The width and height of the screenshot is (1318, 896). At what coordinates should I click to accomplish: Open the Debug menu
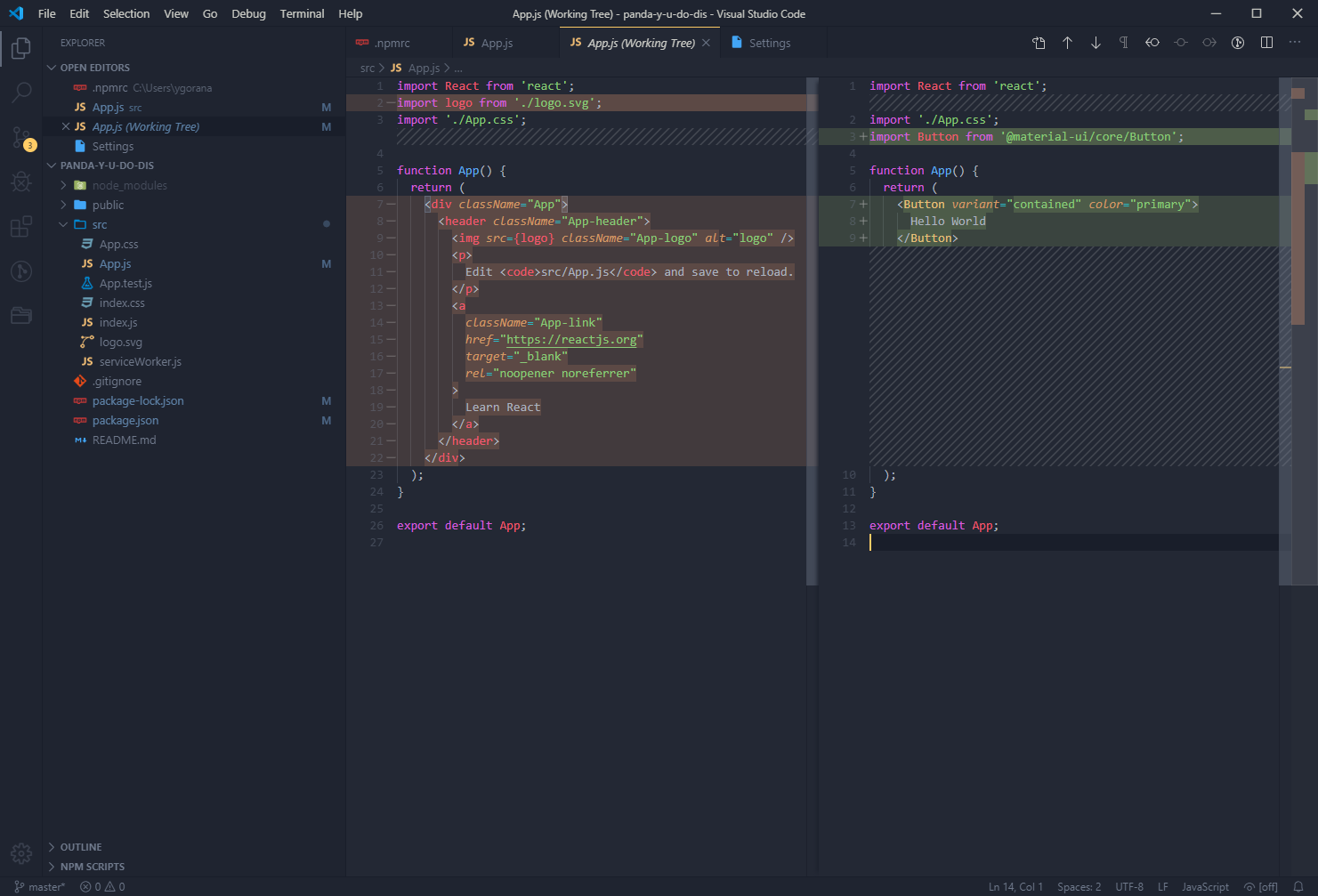click(248, 13)
